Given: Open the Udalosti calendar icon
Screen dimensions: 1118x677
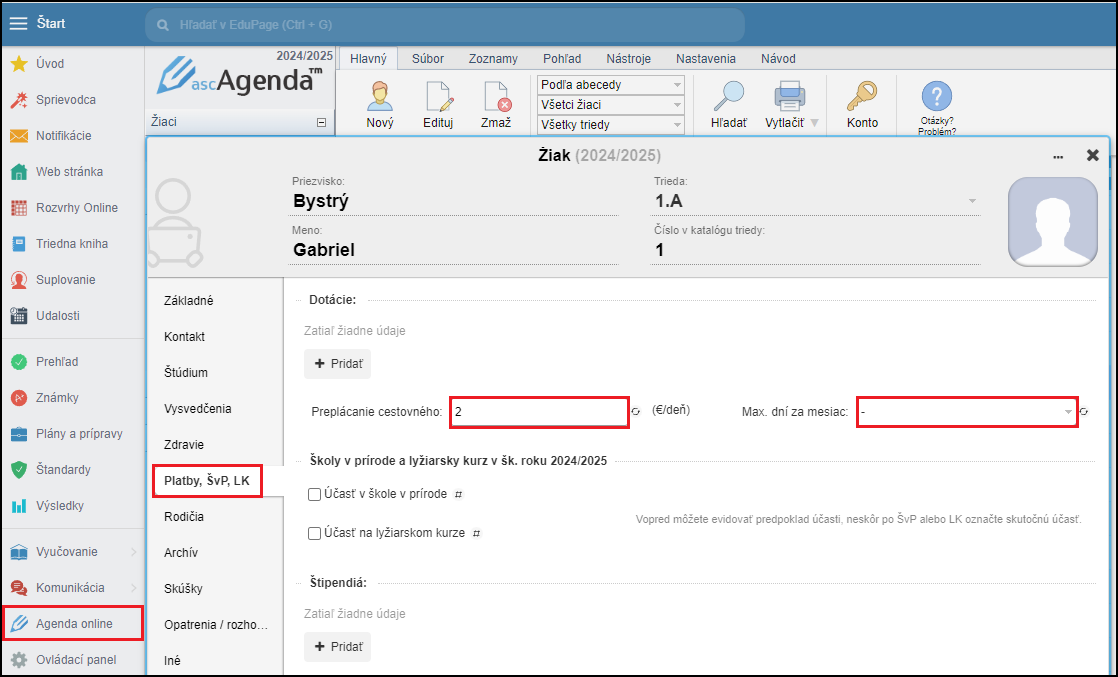Looking at the screenshot, I should point(19,315).
